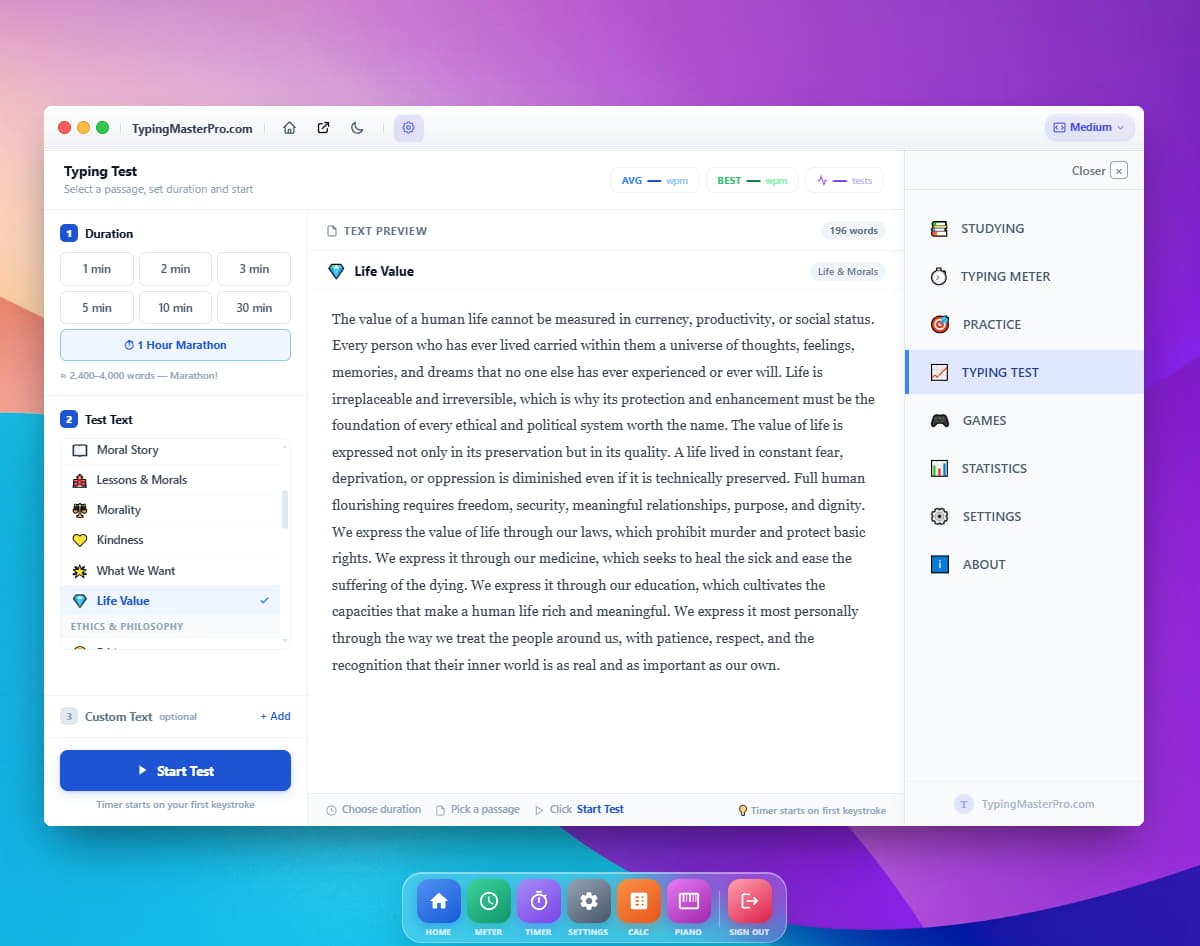Go to Statistics in the sidebar

(993, 469)
